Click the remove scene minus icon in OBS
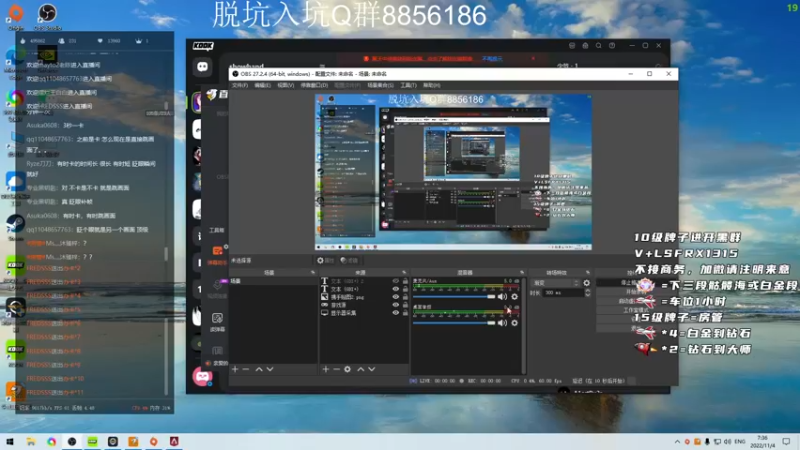The width and height of the screenshot is (800, 450). 246,369
